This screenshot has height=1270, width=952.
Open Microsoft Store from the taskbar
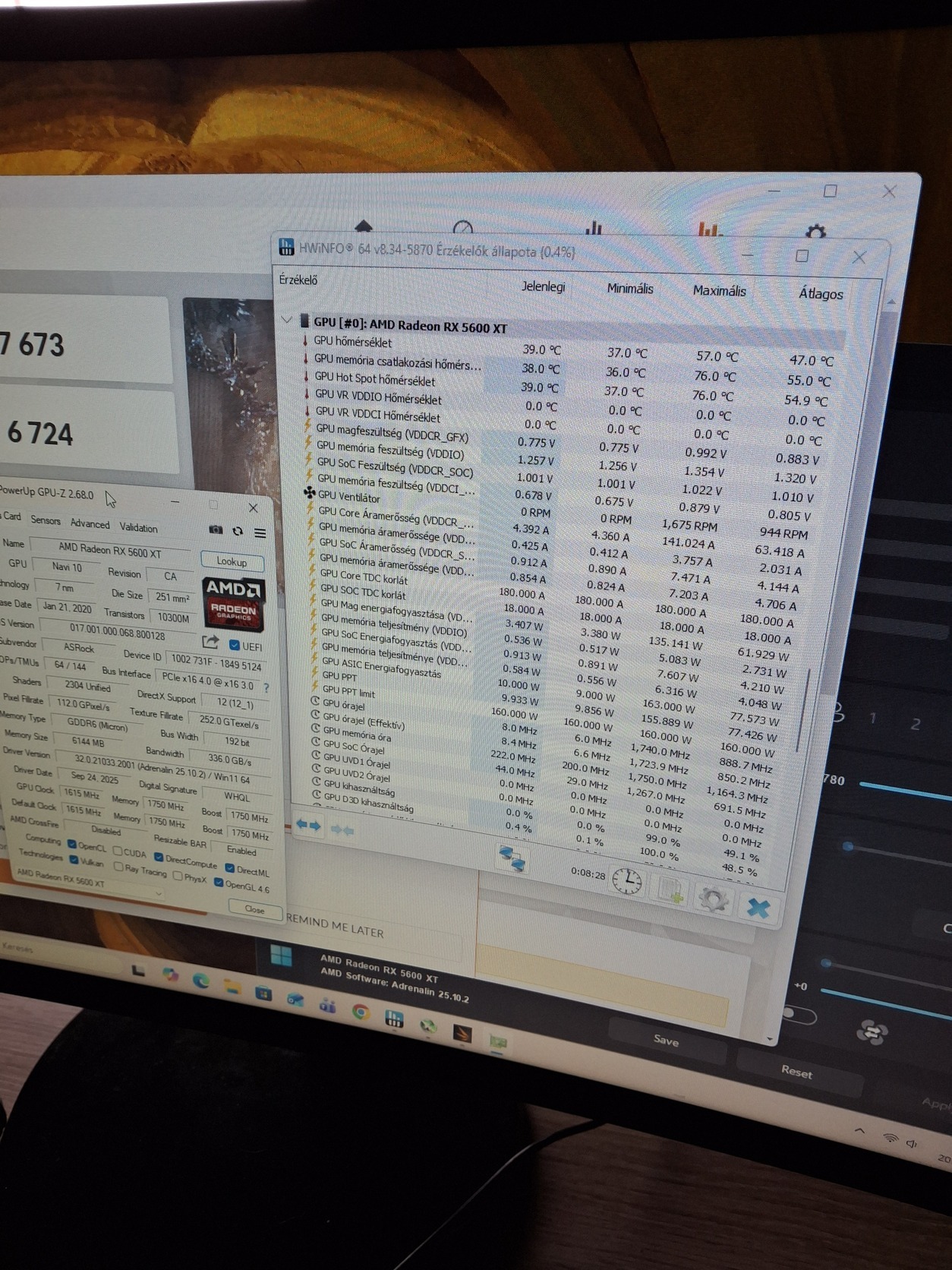pyautogui.click(x=263, y=993)
